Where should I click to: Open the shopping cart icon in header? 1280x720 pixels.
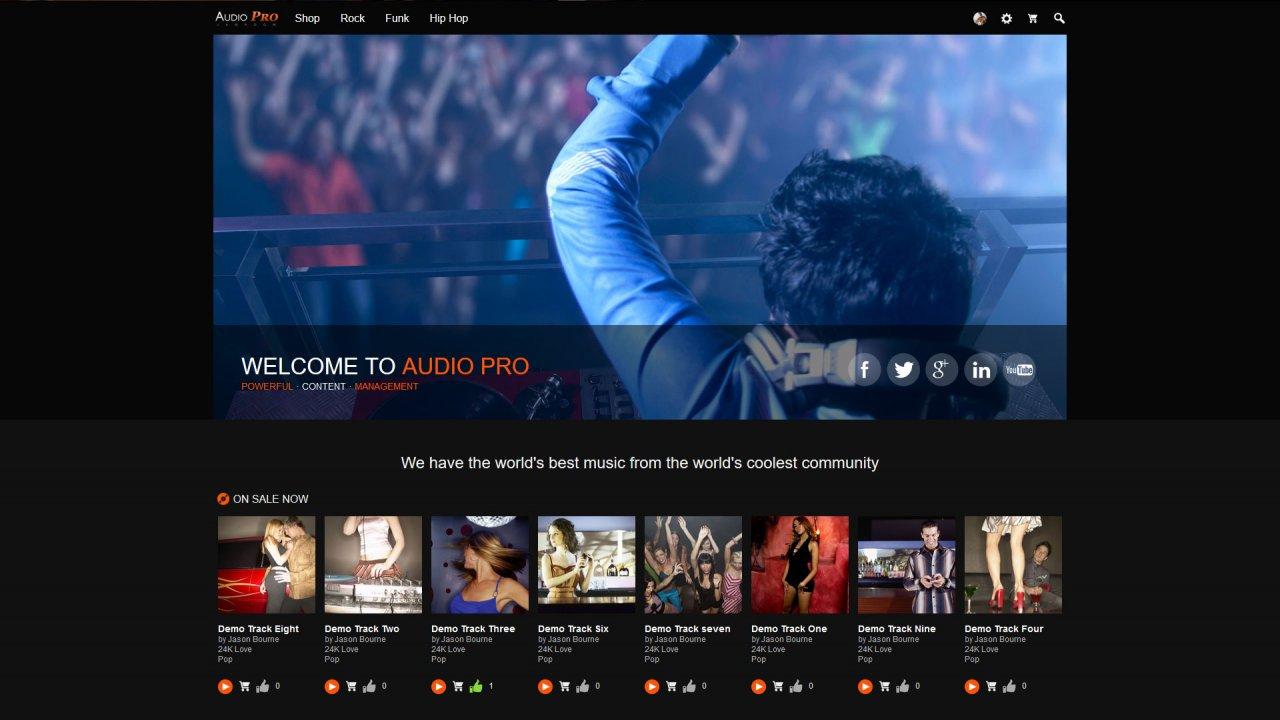tap(1033, 18)
